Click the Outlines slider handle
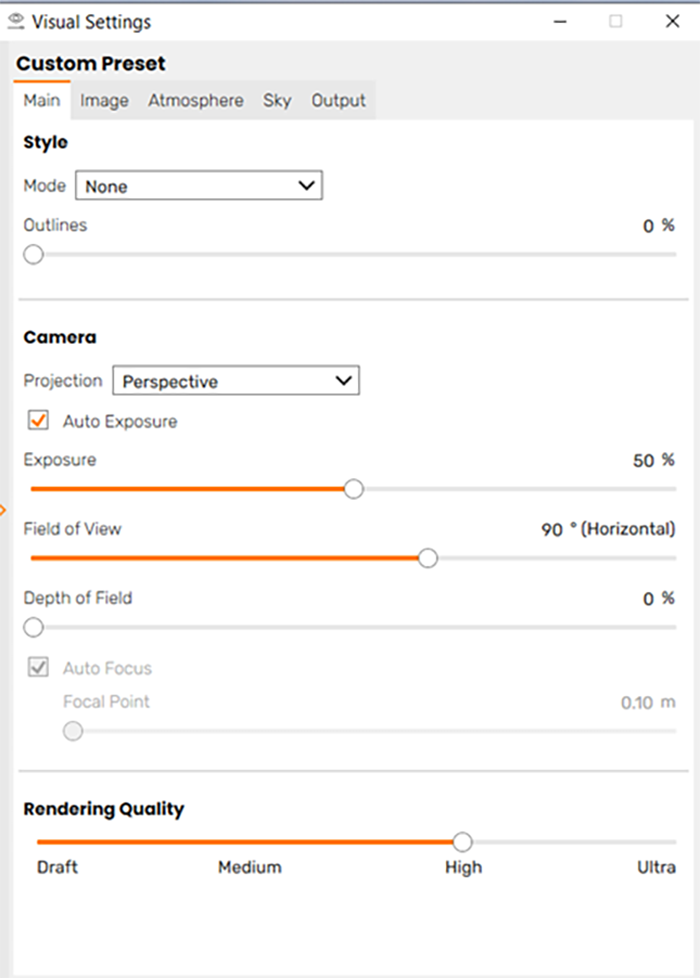700x978 pixels. (x=34, y=254)
